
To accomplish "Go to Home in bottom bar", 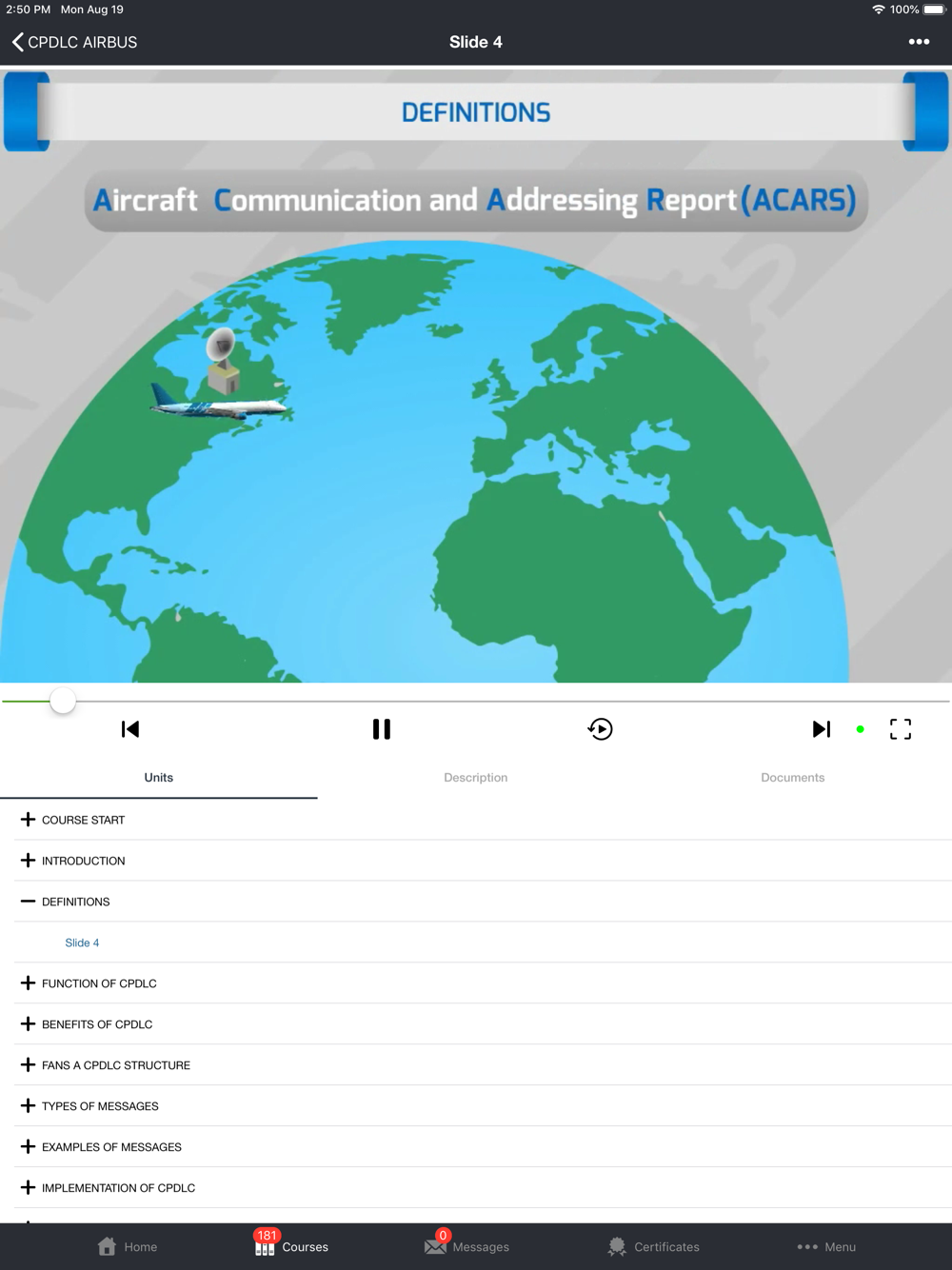I will click(128, 1246).
